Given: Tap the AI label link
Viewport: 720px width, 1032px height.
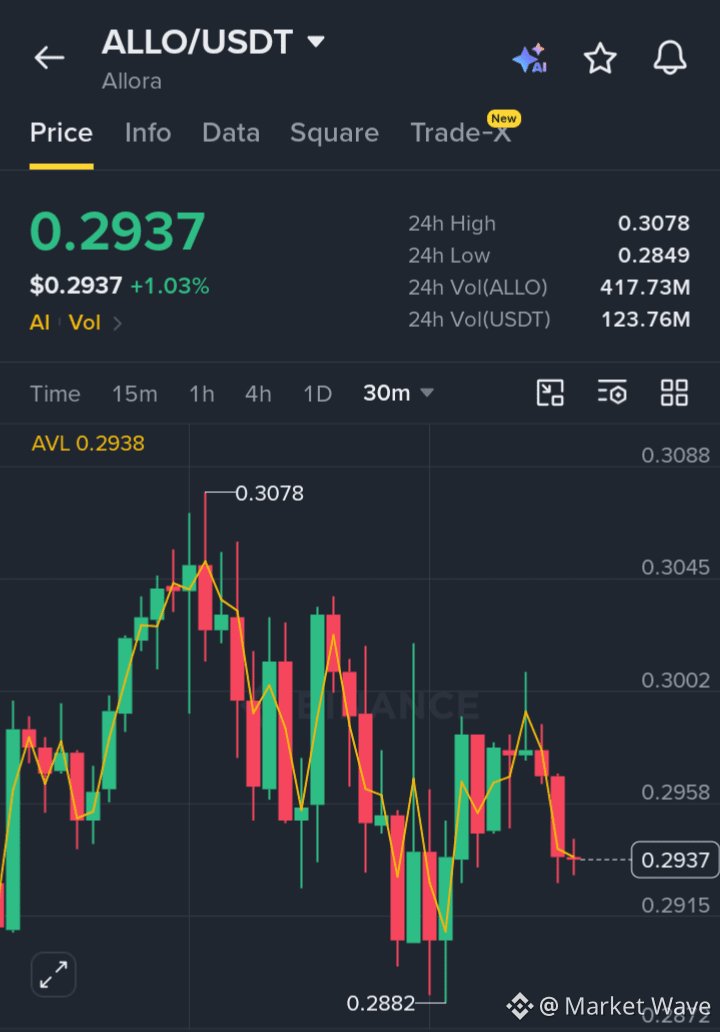Looking at the screenshot, I should pos(39,322).
